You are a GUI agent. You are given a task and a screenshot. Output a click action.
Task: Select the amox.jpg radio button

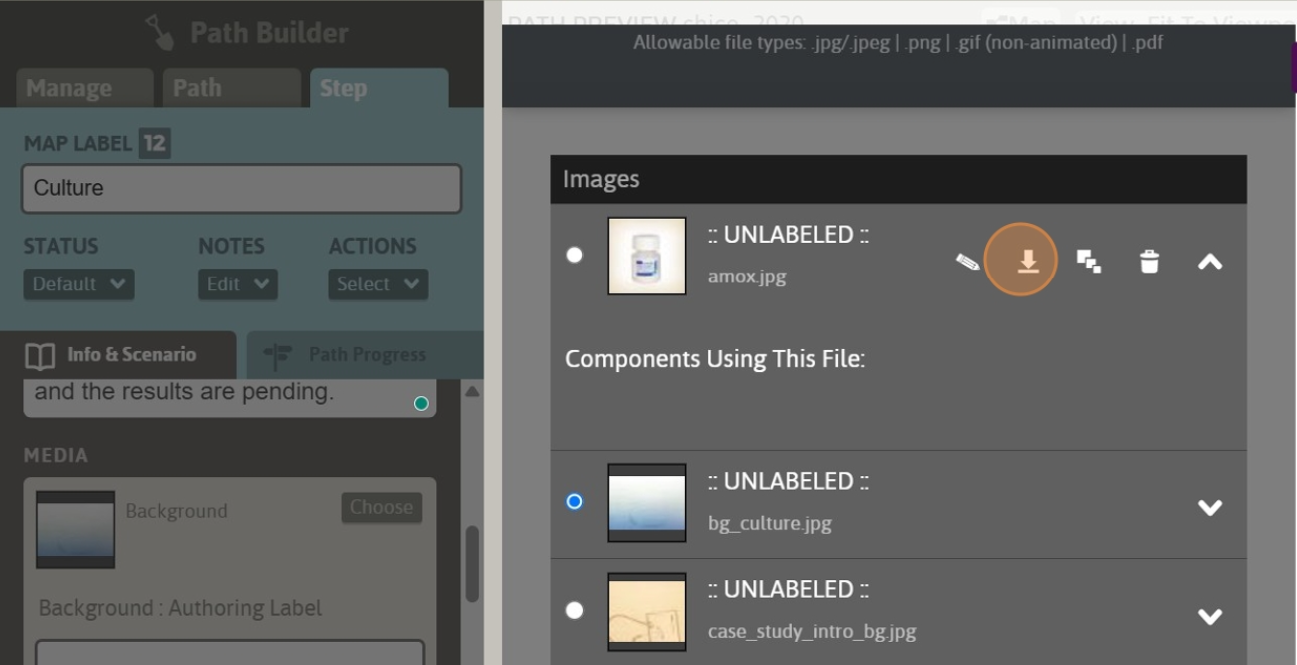click(x=574, y=255)
